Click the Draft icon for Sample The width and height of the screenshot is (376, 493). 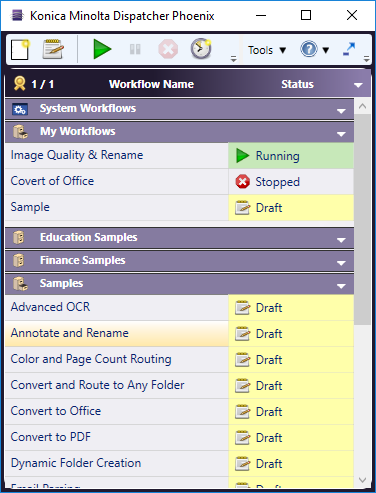242,208
